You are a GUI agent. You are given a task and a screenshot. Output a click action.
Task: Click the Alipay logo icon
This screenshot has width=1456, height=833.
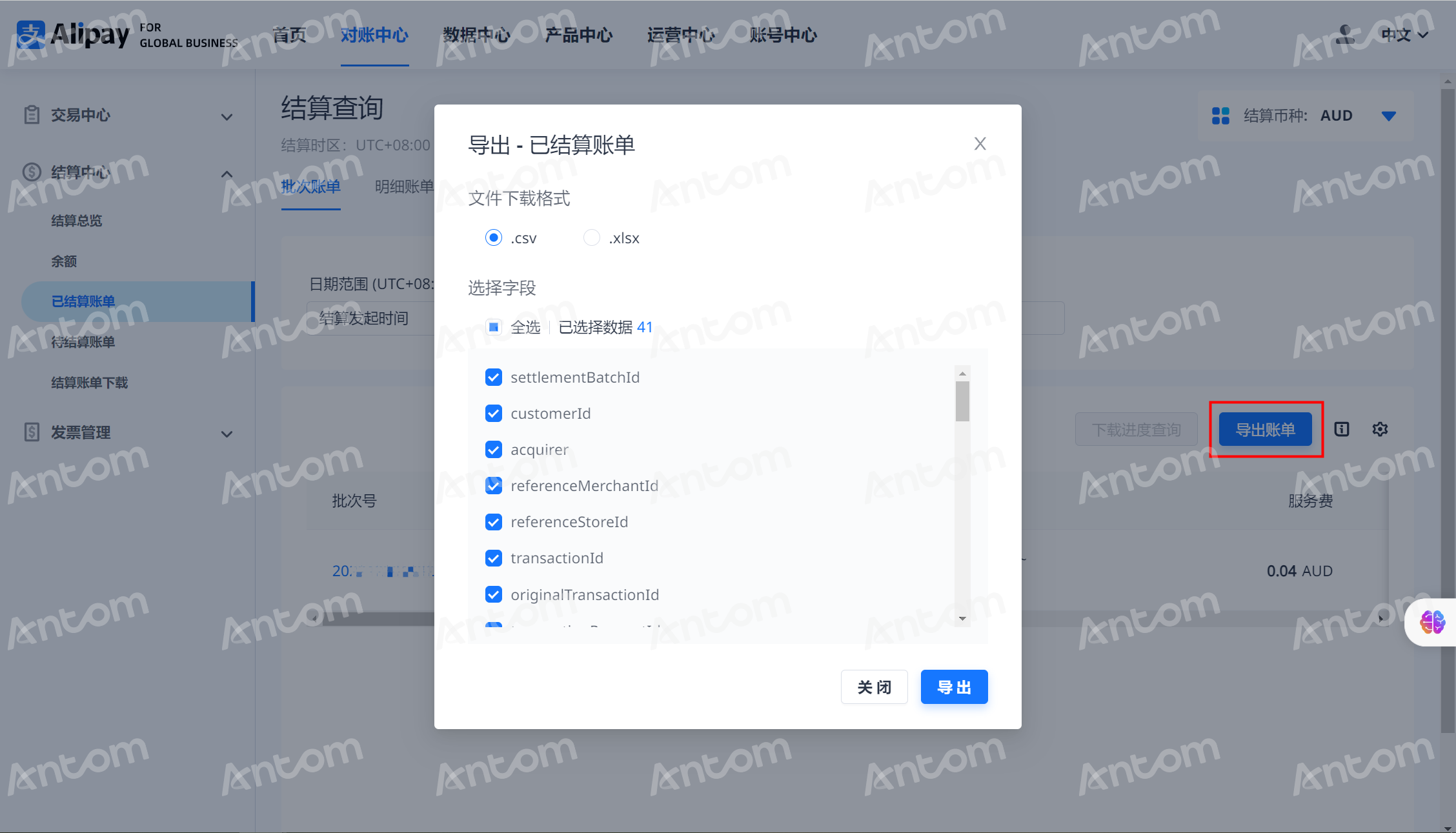(x=30, y=35)
